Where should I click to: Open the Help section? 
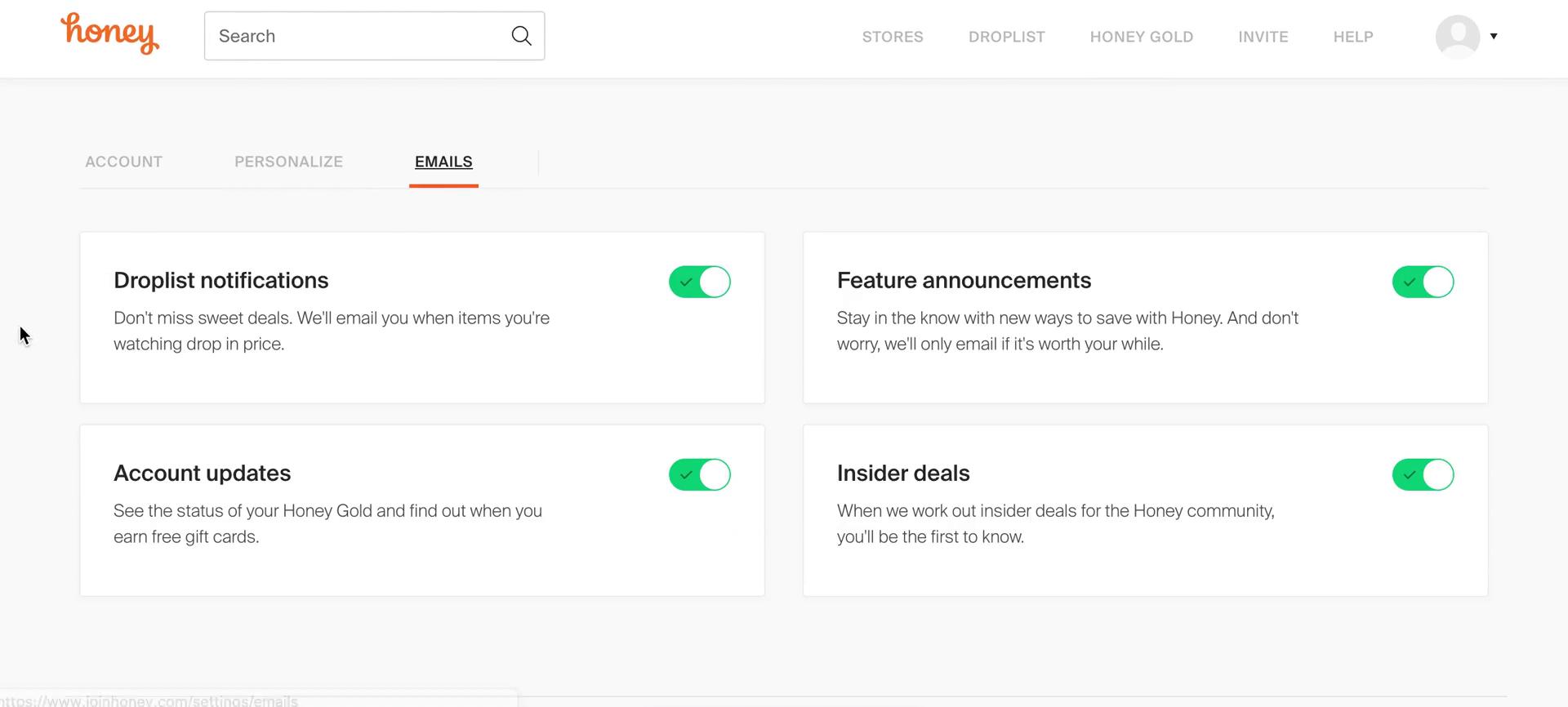pyautogui.click(x=1353, y=37)
